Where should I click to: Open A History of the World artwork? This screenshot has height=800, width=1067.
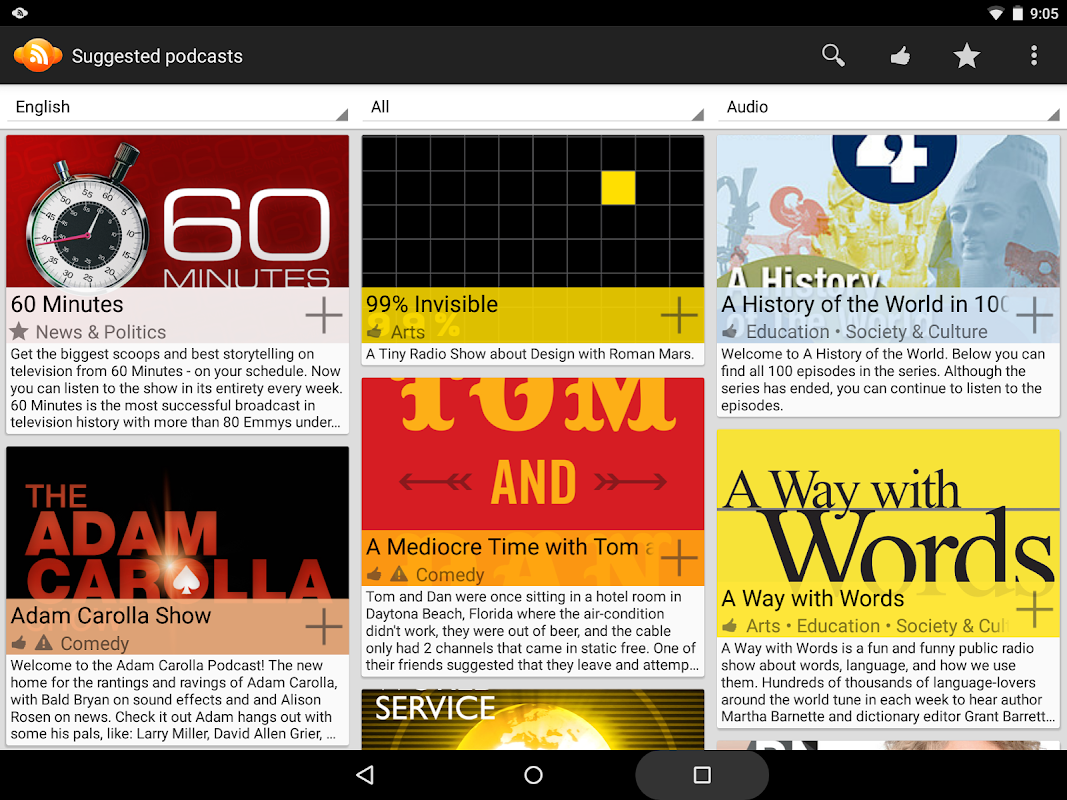tap(889, 212)
